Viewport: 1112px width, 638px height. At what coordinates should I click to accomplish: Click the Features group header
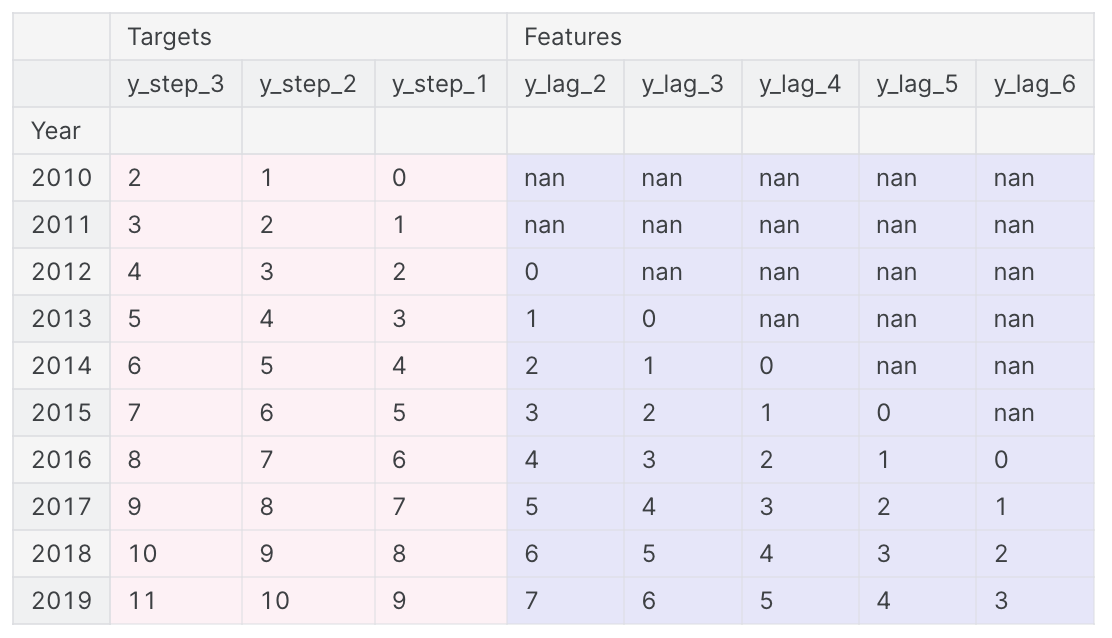[801, 37]
